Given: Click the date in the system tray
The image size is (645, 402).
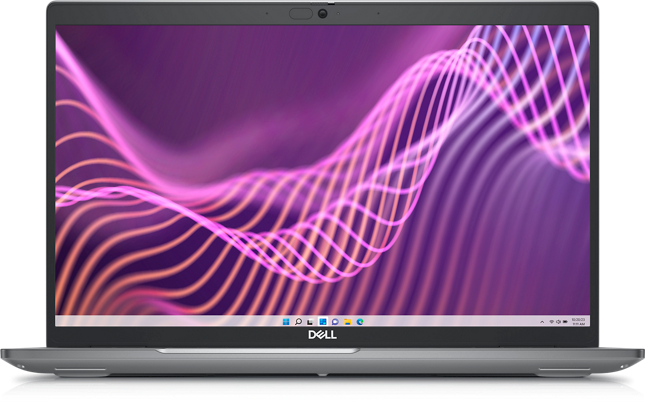Looking at the screenshot, I should [579, 319].
